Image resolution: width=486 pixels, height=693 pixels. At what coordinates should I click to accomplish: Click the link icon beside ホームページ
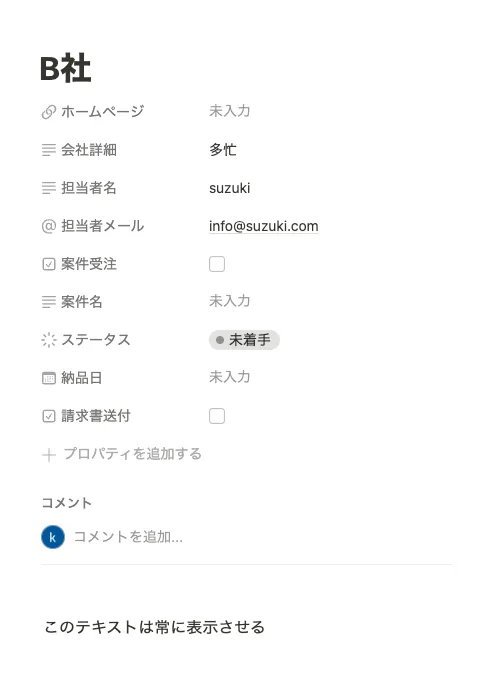[49, 112]
